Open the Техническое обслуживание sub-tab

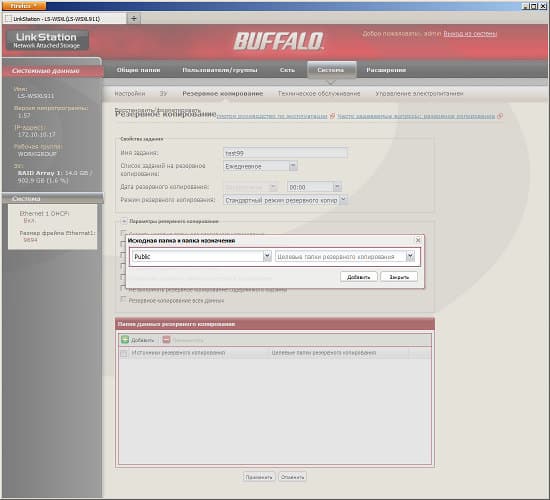(x=319, y=94)
